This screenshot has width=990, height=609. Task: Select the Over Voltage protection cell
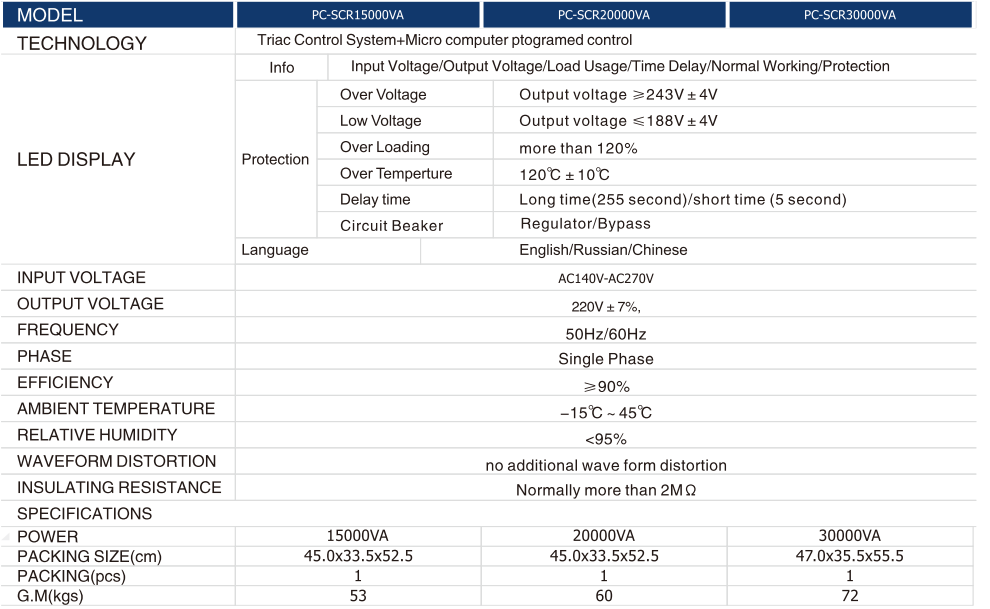tap(383, 95)
